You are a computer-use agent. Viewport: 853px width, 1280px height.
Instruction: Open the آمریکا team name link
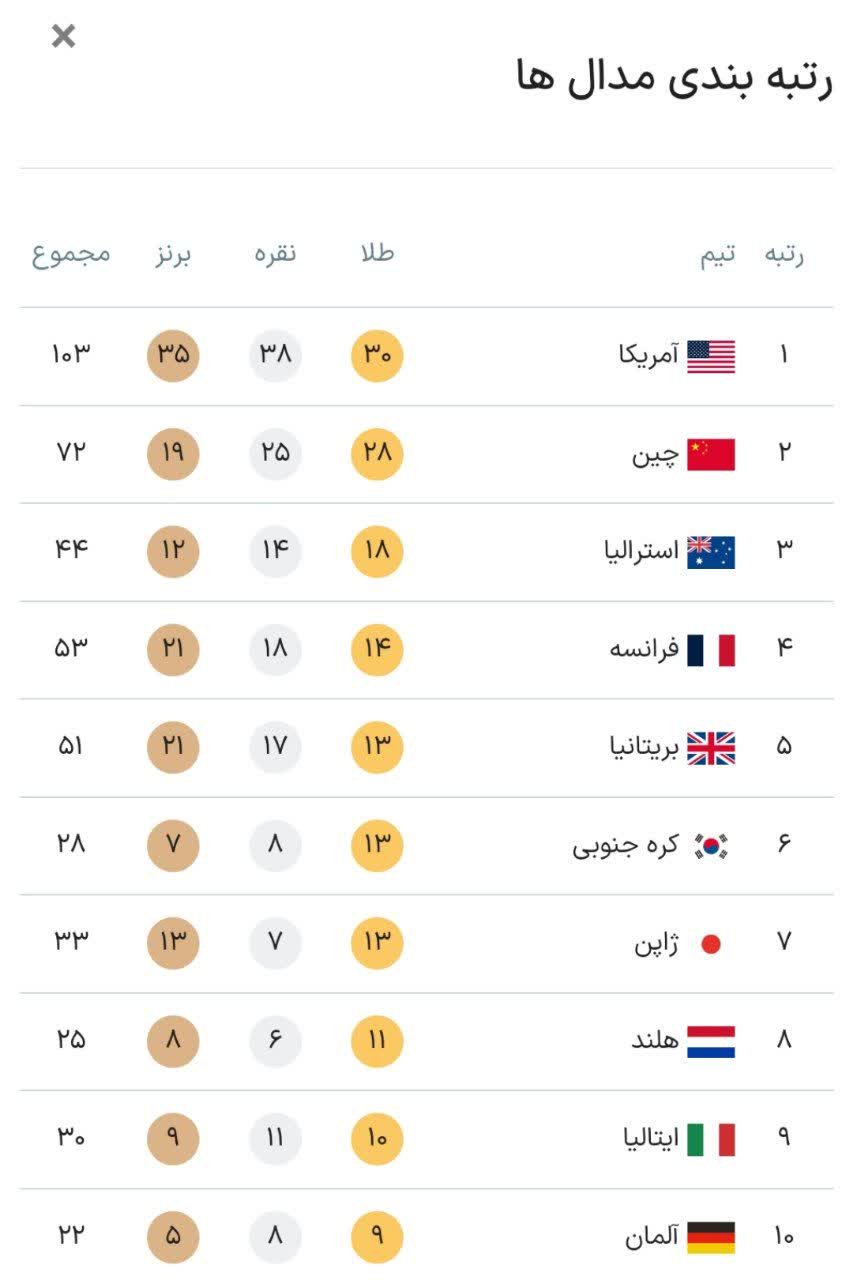[649, 354]
